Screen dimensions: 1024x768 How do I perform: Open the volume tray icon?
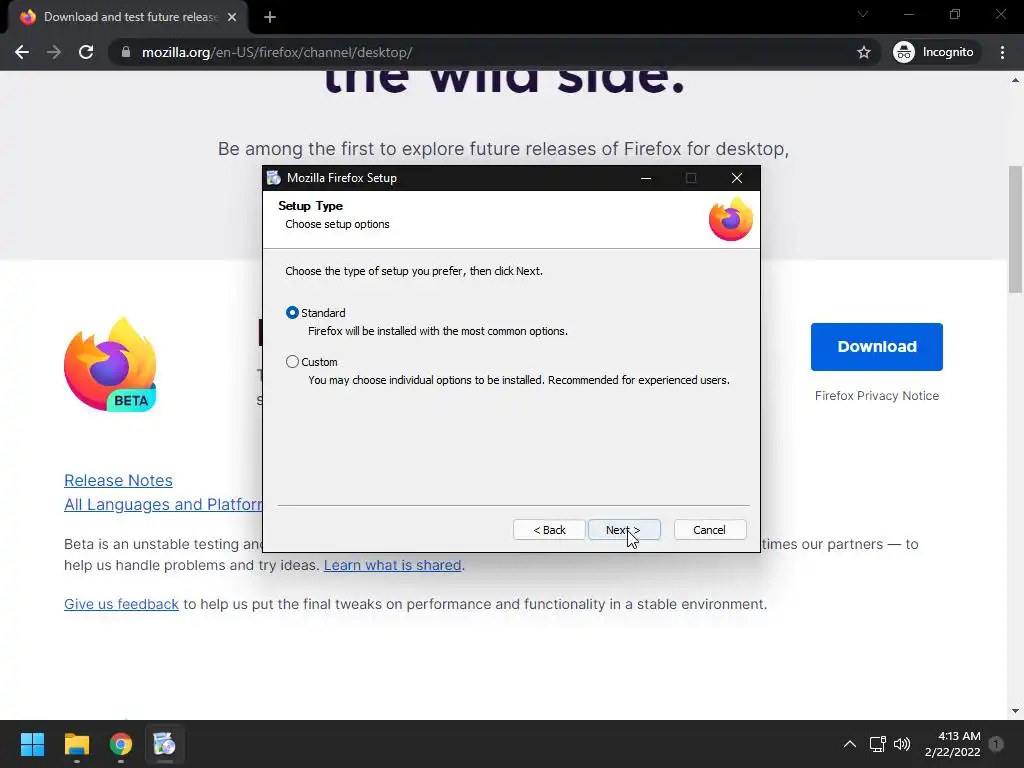click(902, 744)
